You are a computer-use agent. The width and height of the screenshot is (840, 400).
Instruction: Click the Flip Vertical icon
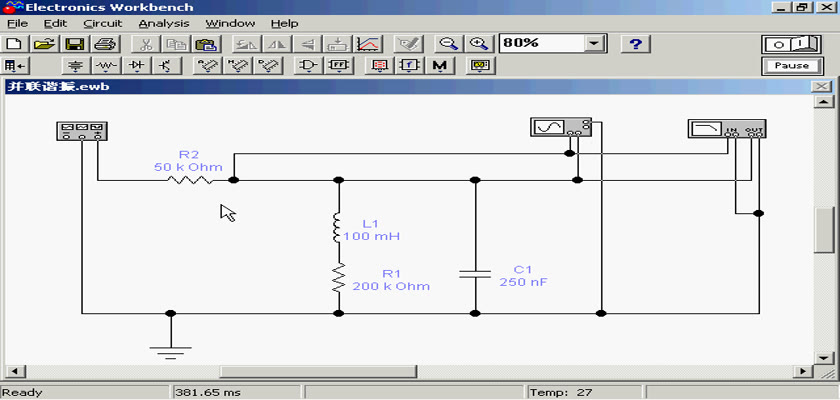point(307,44)
